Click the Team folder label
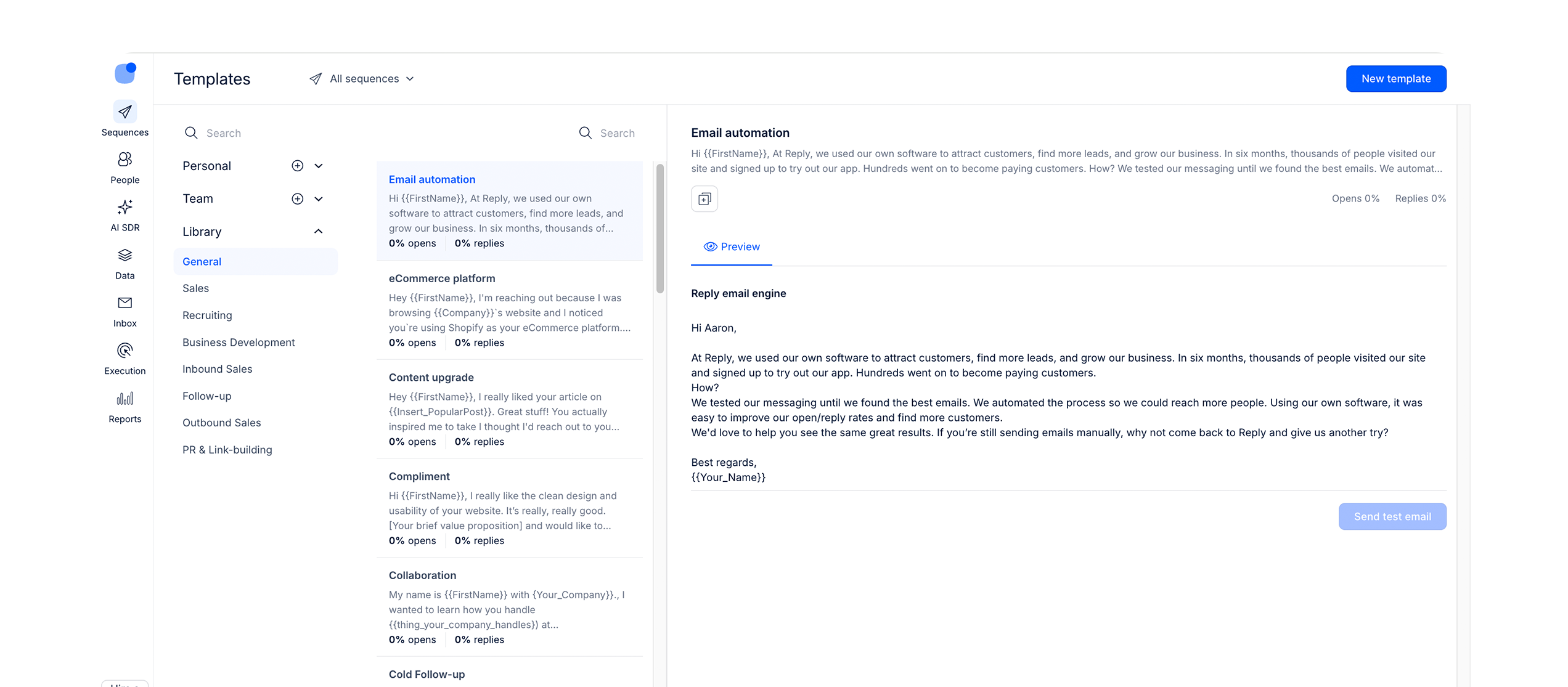 pos(197,199)
